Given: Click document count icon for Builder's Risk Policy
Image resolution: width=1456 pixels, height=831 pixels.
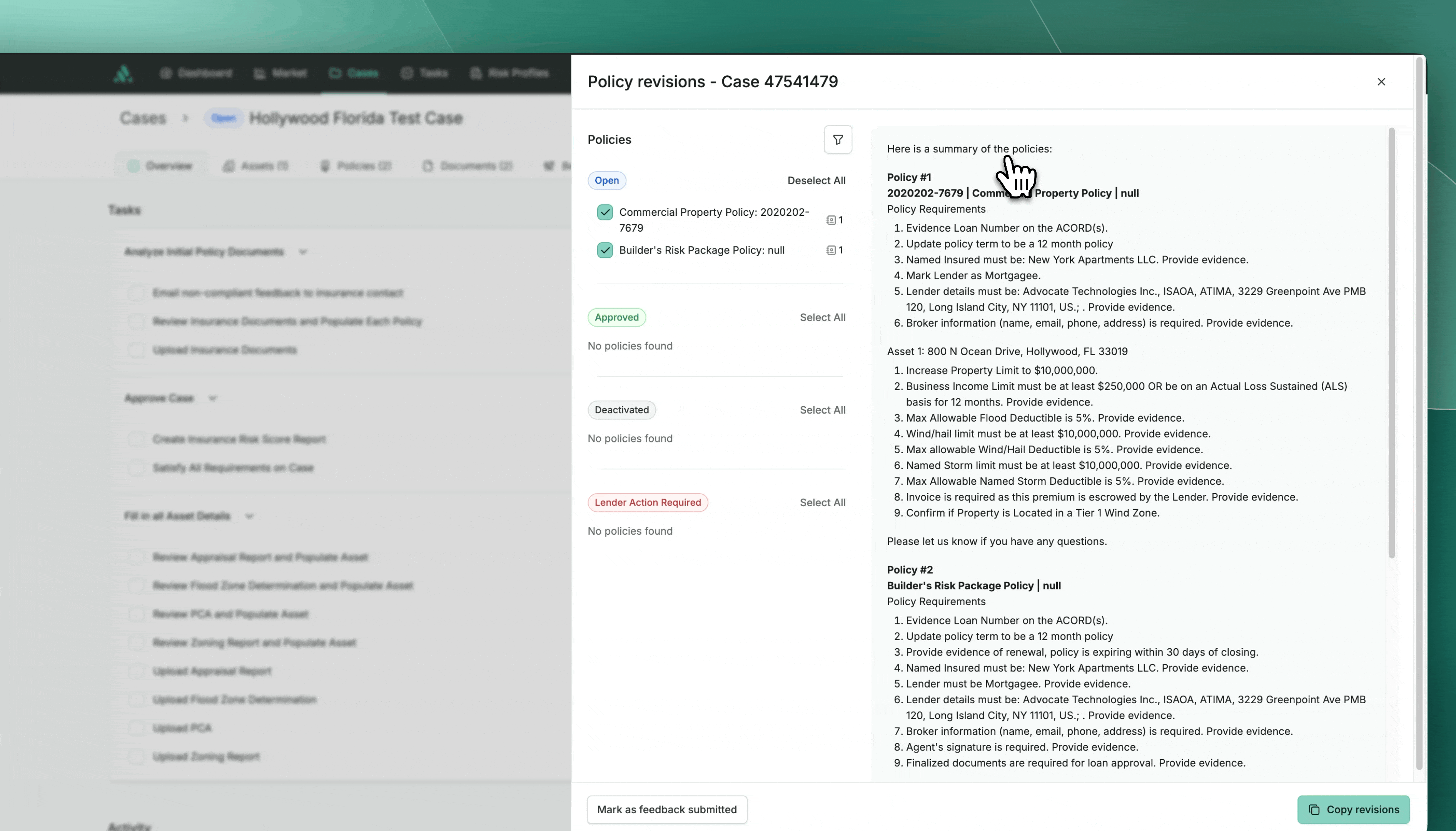Looking at the screenshot, I should point(831,250).
